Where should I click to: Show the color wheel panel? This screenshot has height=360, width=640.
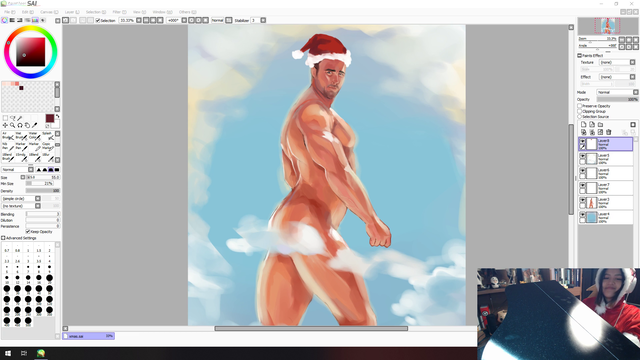pos(4,20)
